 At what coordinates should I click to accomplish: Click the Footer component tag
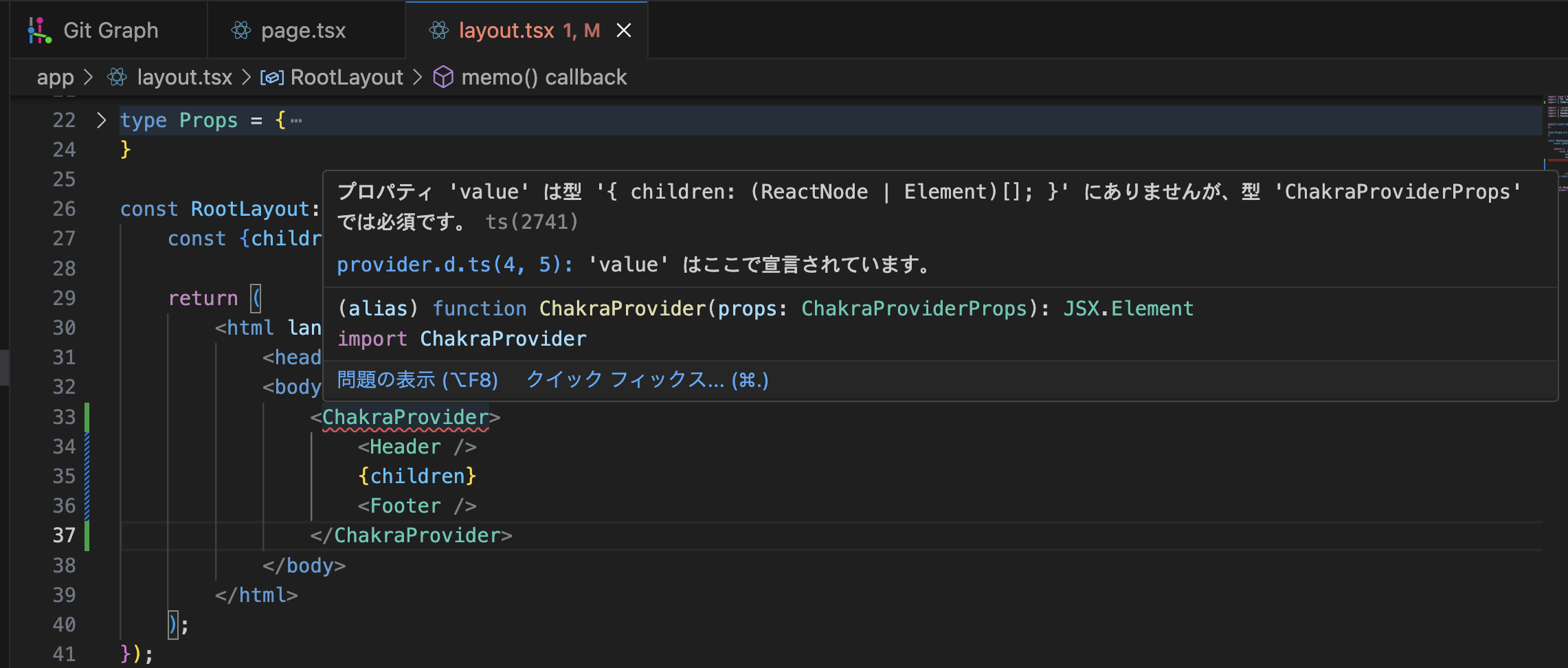click(x=417, y=506)
